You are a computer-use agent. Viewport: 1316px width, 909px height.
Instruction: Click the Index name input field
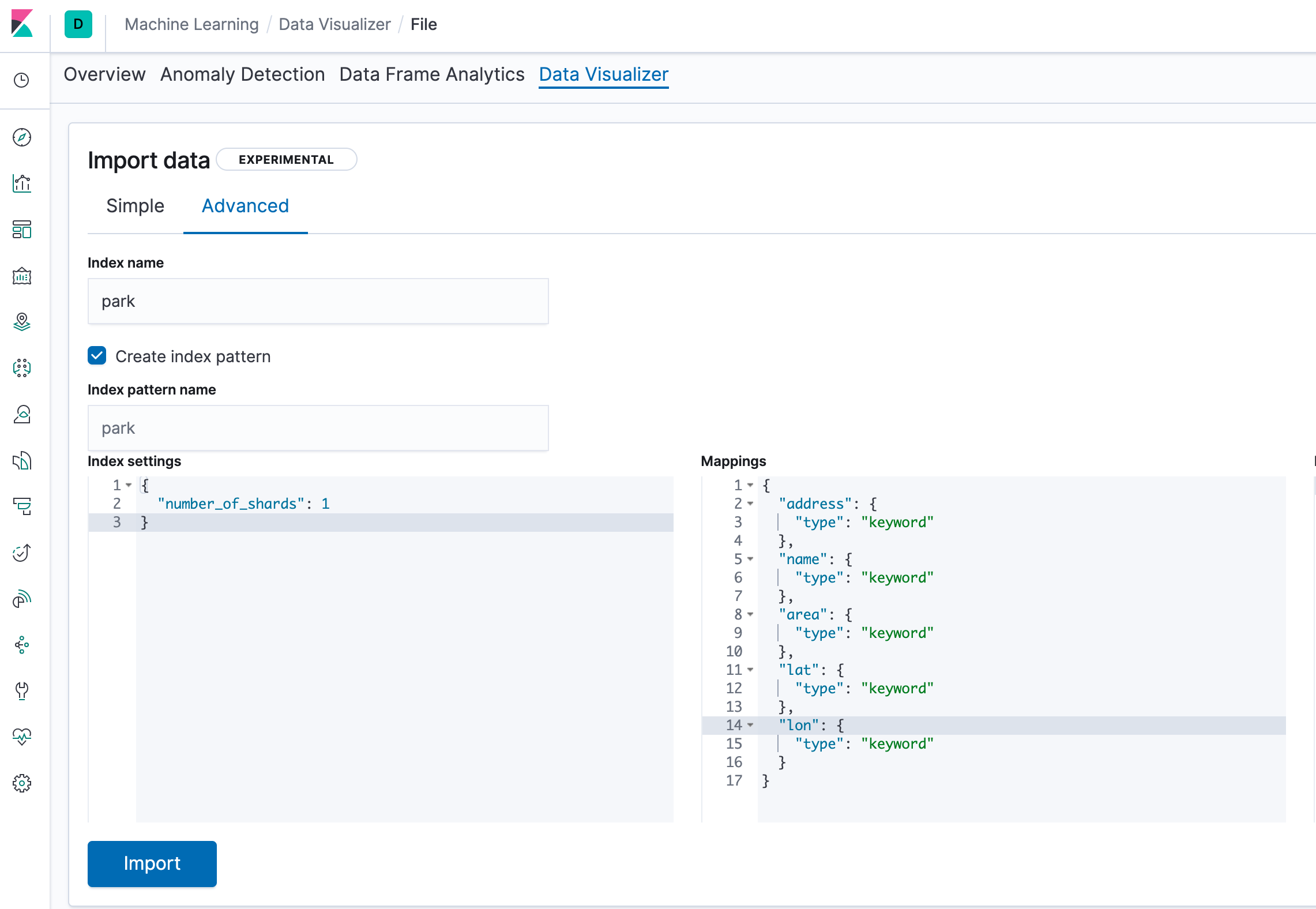(x=318, y=301)
